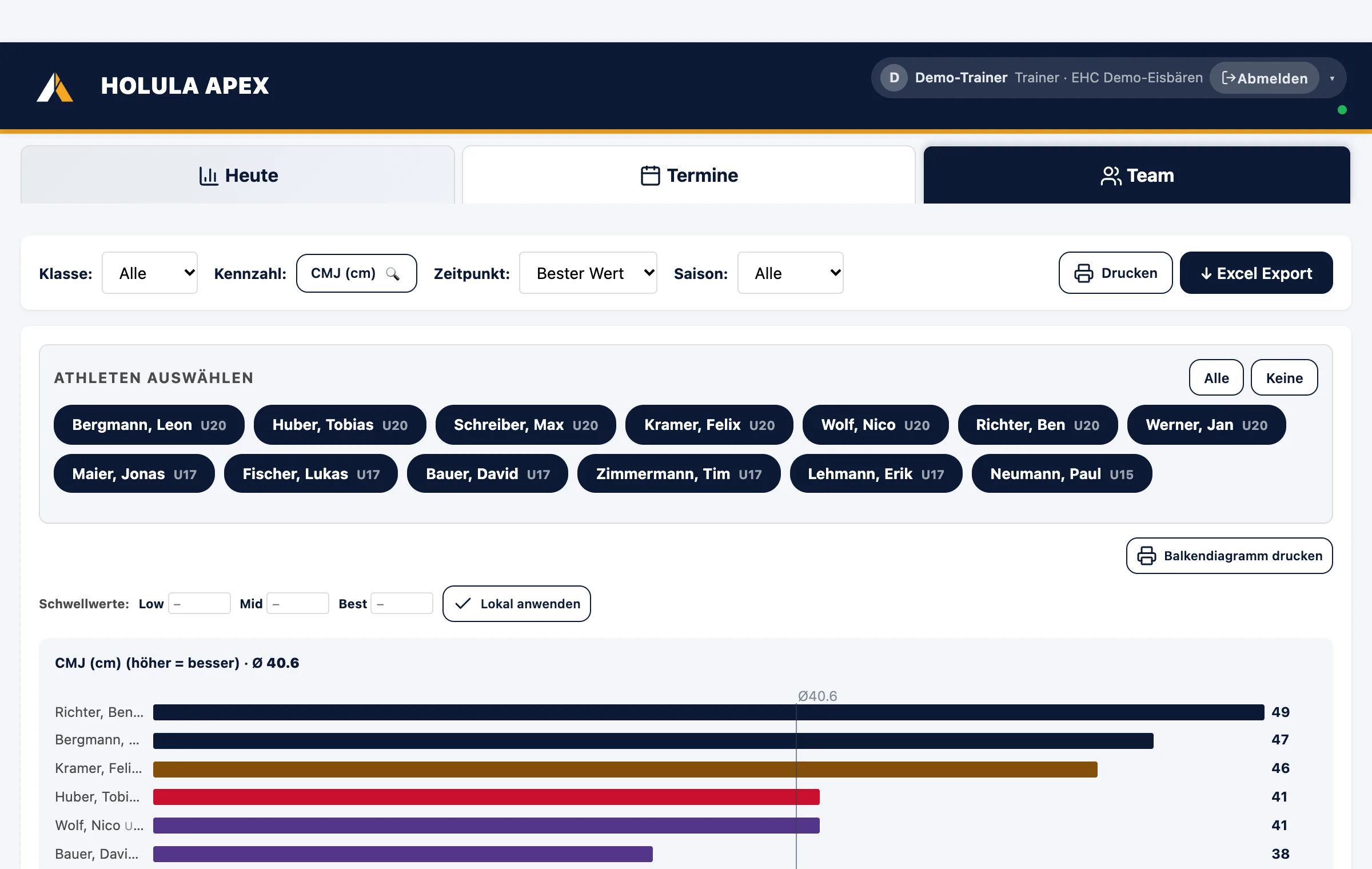Open the Saison dropdown
Screen dimensions: 1372x869
791,273
